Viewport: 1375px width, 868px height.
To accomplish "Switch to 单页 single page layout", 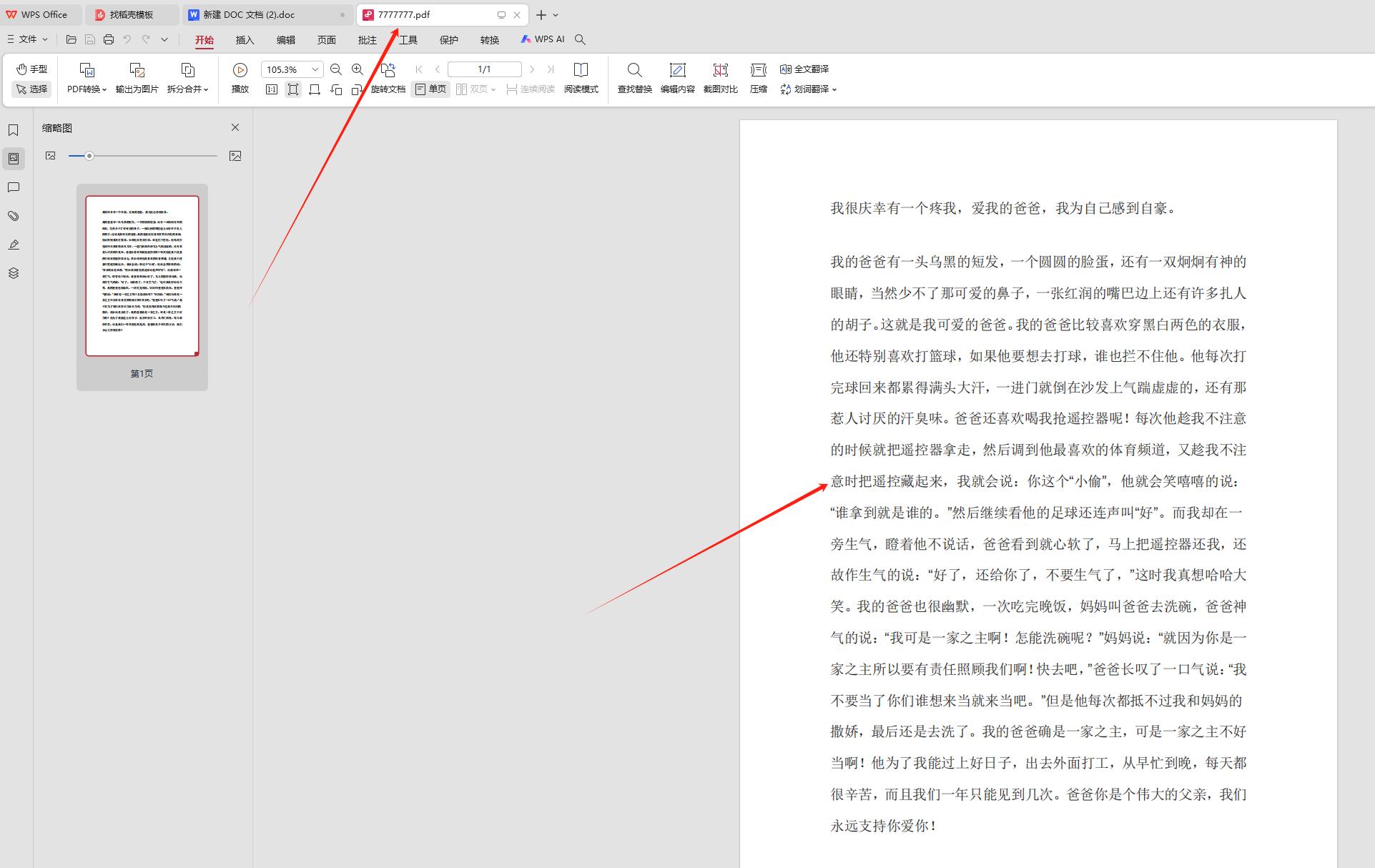I will tap(430, 89).
